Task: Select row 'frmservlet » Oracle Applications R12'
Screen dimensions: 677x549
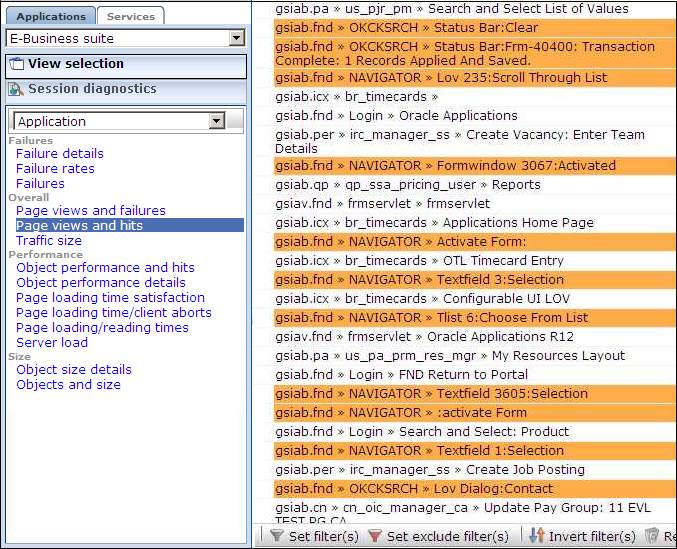Action: pos(475,337)
